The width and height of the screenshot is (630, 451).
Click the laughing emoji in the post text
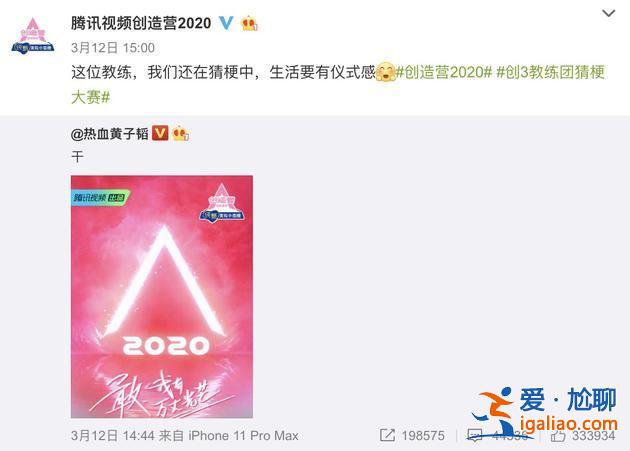click(x=385, y=72)
